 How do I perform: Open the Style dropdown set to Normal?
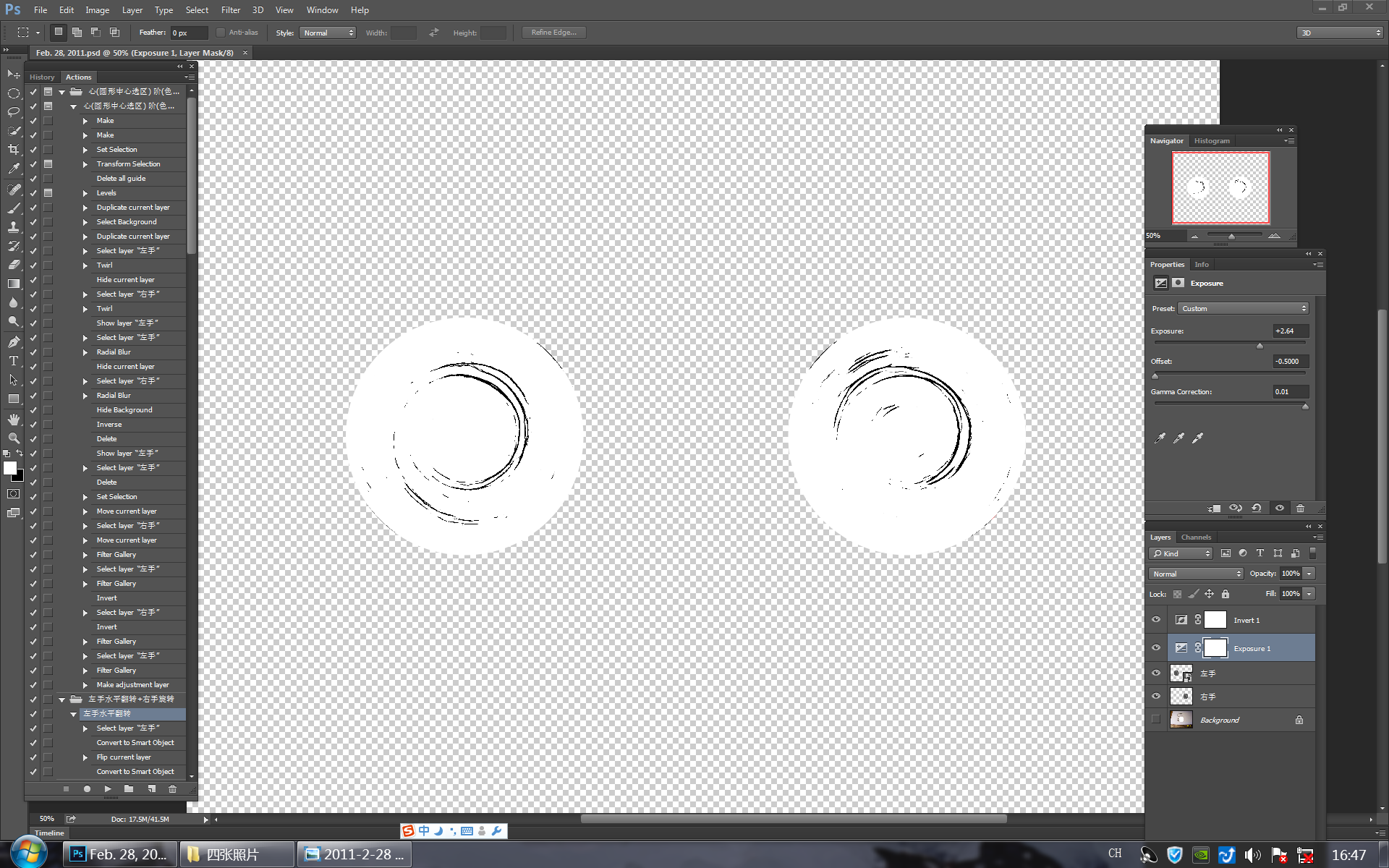click(x=328, y=33)
